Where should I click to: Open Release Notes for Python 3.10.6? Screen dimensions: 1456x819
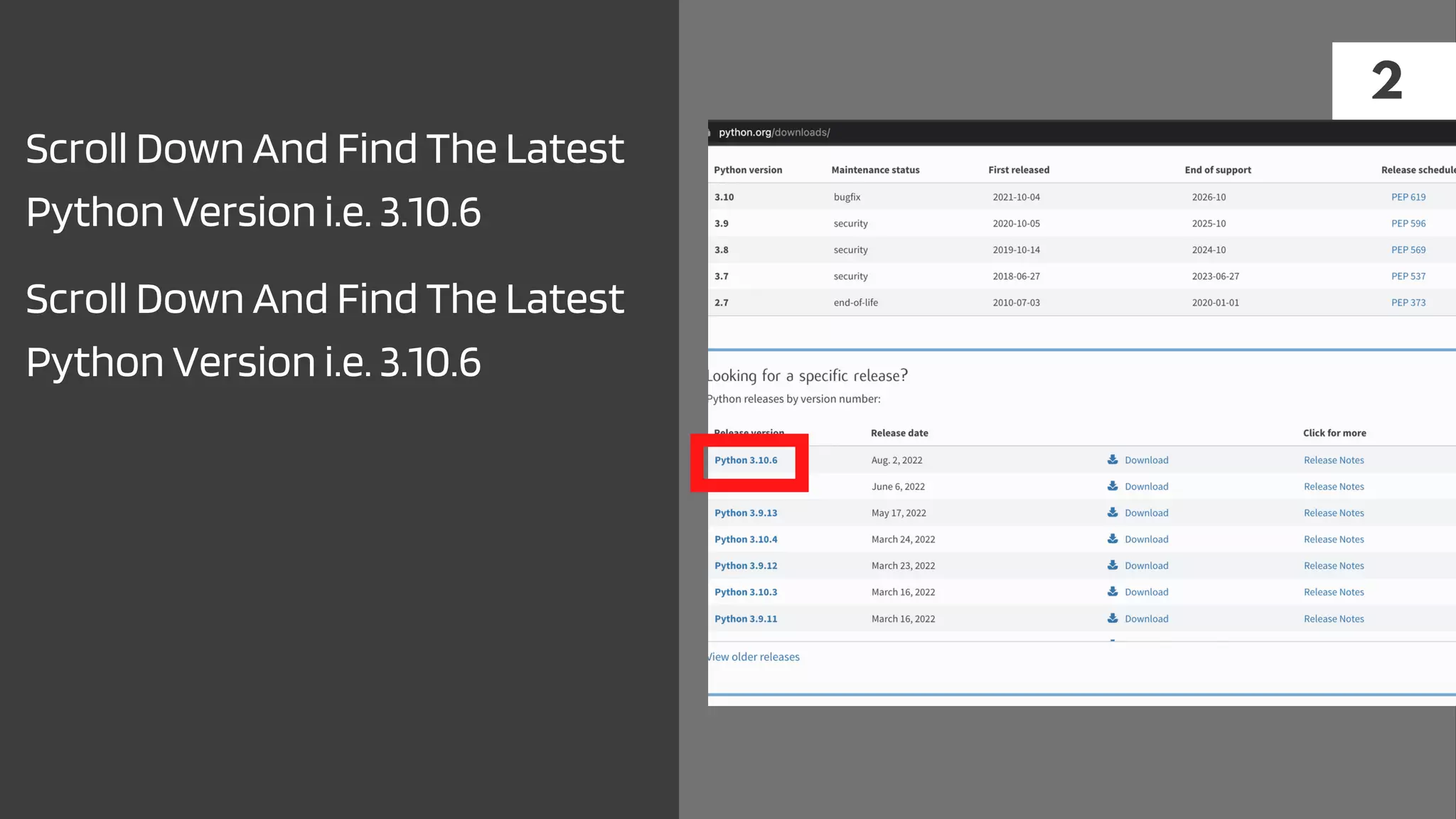pos(1334,461)
